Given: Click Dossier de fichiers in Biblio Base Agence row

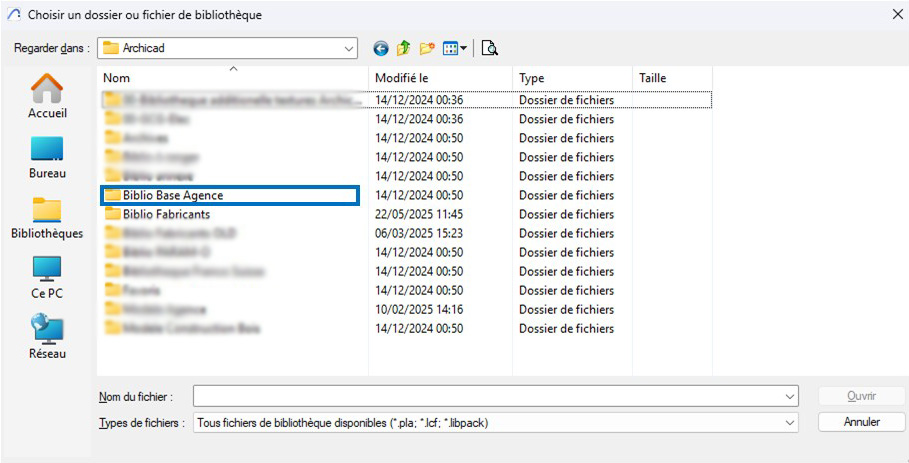Looking at the screenshot, I should pyautogui.click(x=566, y=195).
